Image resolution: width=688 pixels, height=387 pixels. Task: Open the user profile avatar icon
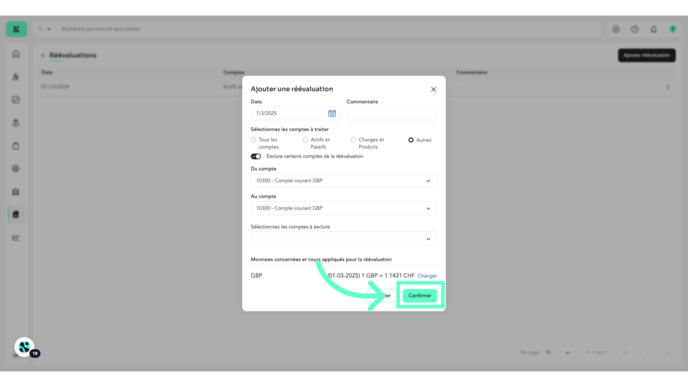[x=672, y=29]
